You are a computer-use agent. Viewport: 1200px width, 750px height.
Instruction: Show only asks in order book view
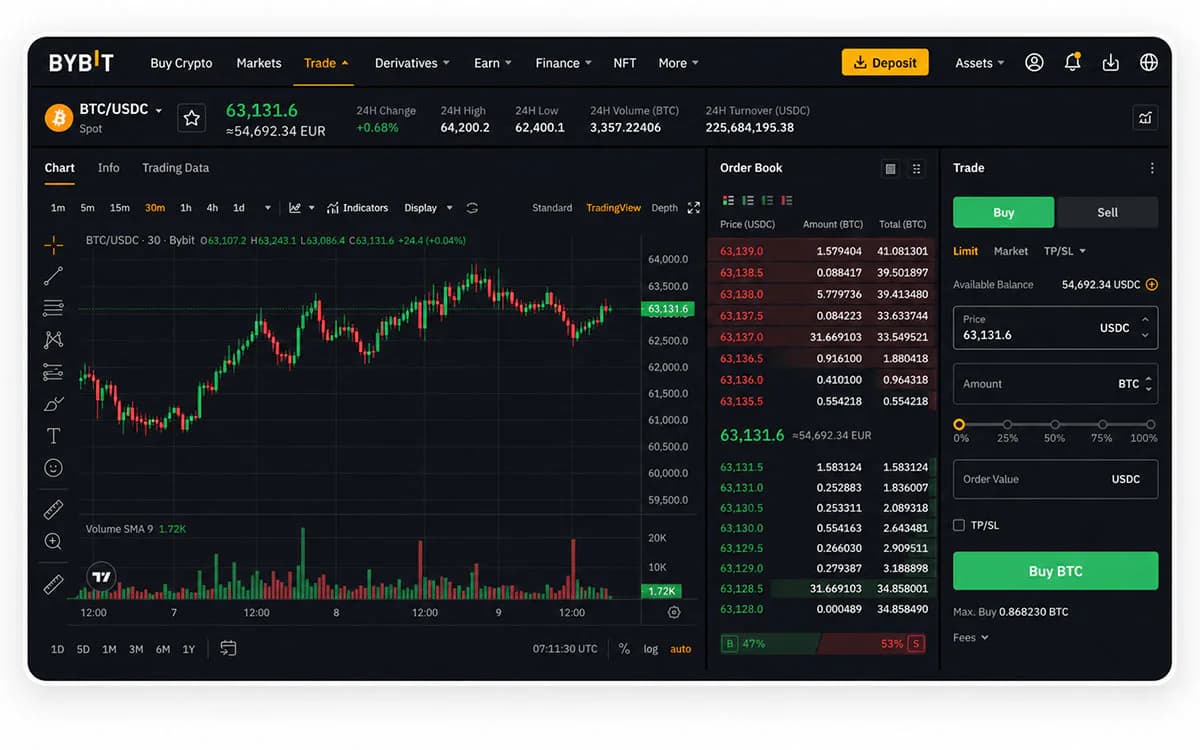pos(786,201)
